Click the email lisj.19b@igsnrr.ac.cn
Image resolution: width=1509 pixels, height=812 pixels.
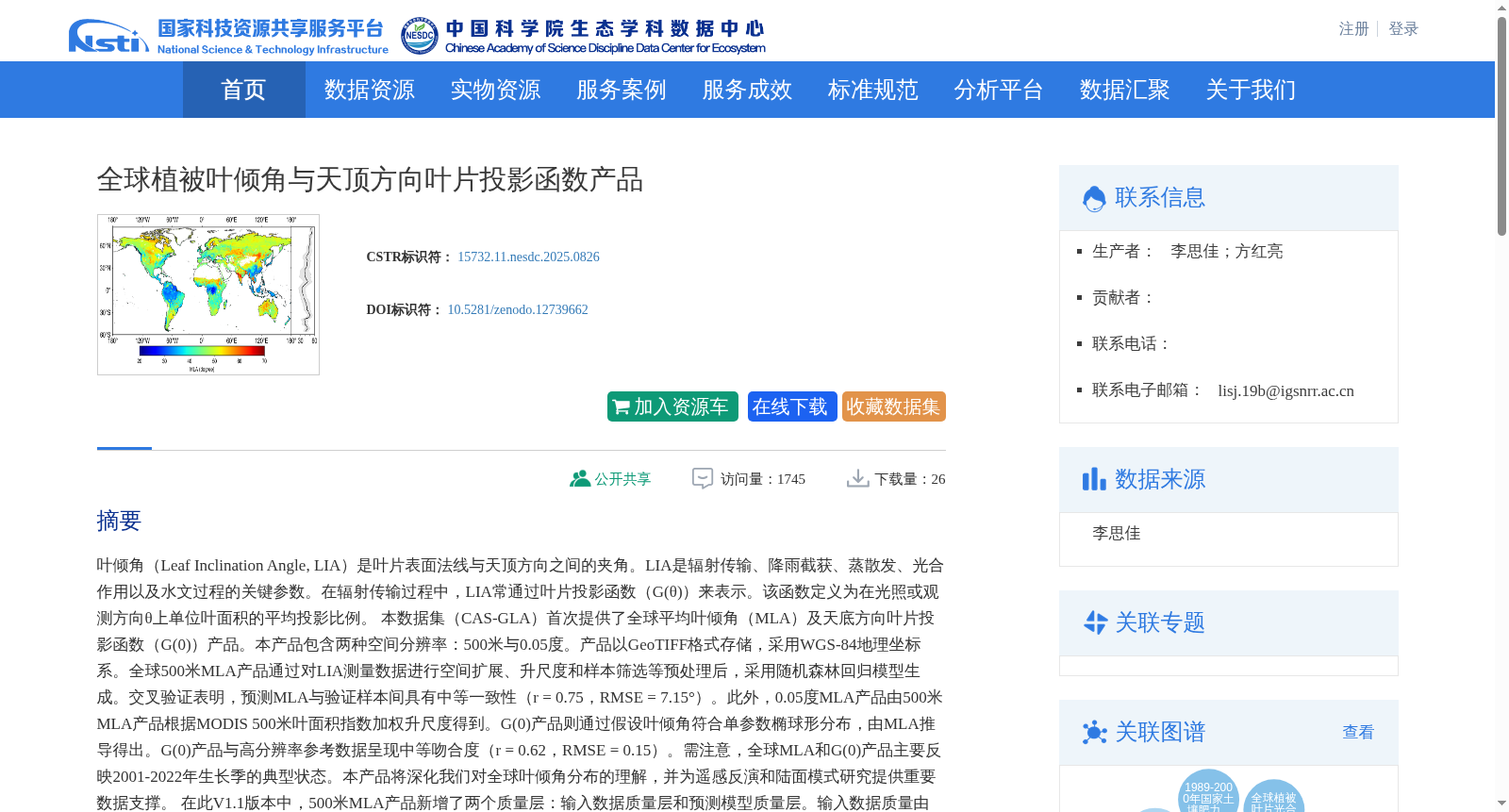coord(1285,390)
